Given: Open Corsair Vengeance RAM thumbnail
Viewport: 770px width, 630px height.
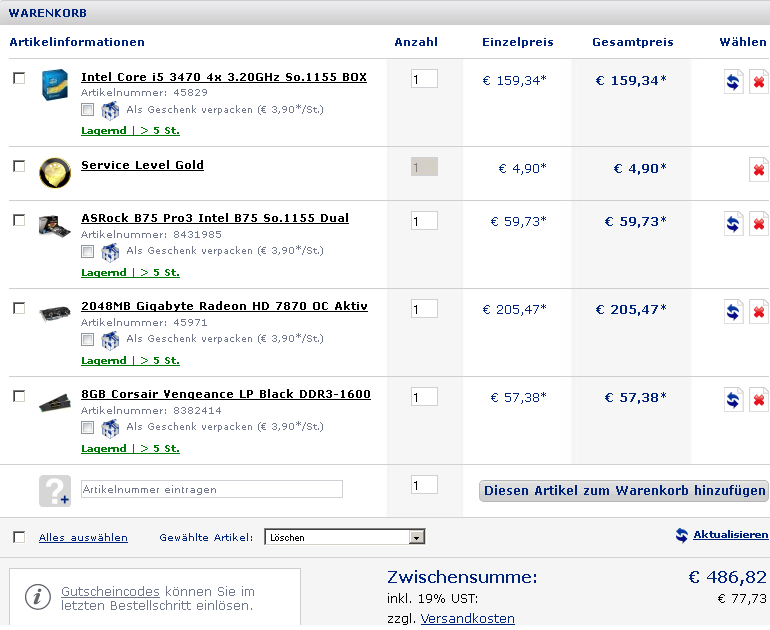Looking at the screenshot, I should 55,402.
